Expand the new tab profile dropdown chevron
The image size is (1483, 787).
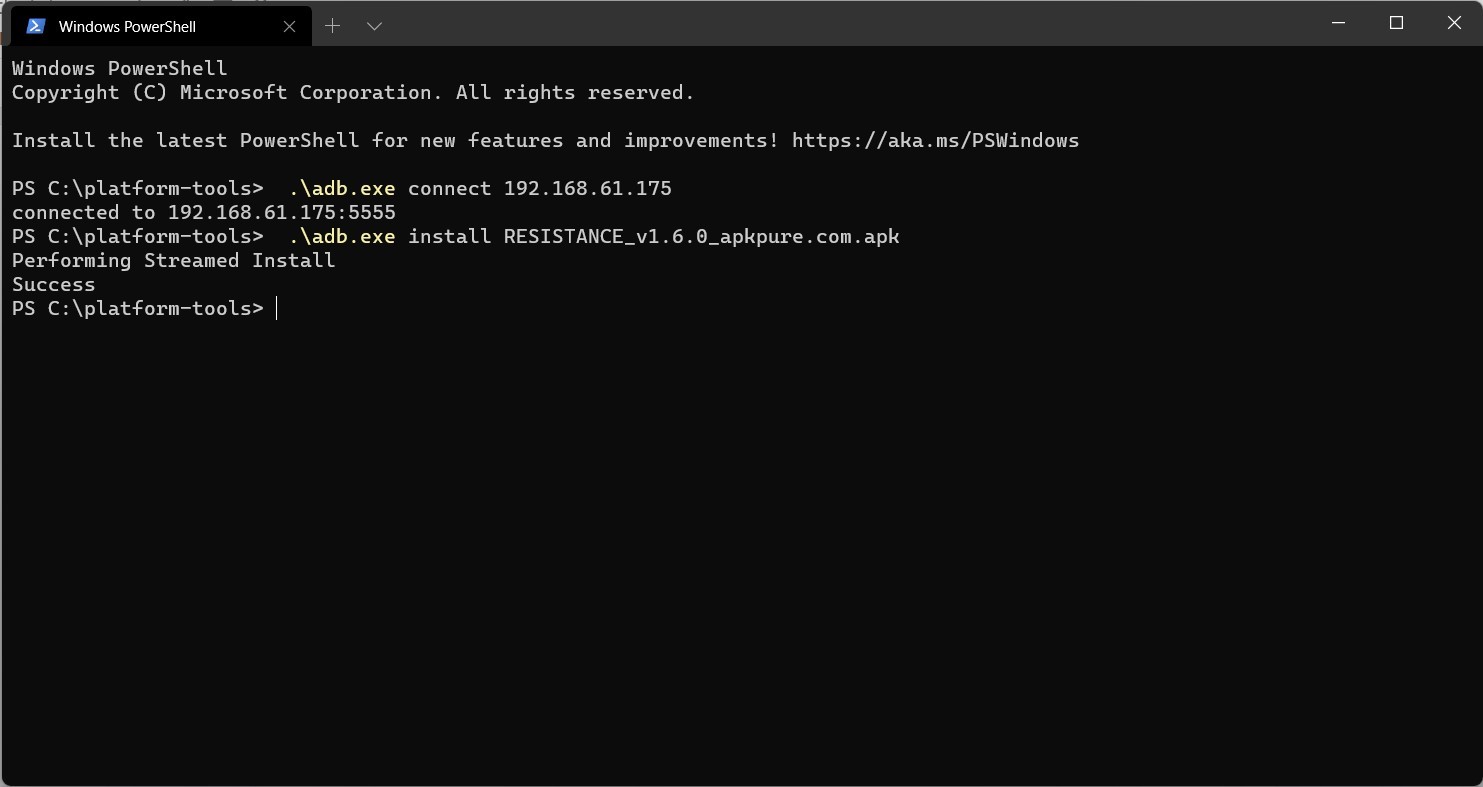tap(374, 26)
